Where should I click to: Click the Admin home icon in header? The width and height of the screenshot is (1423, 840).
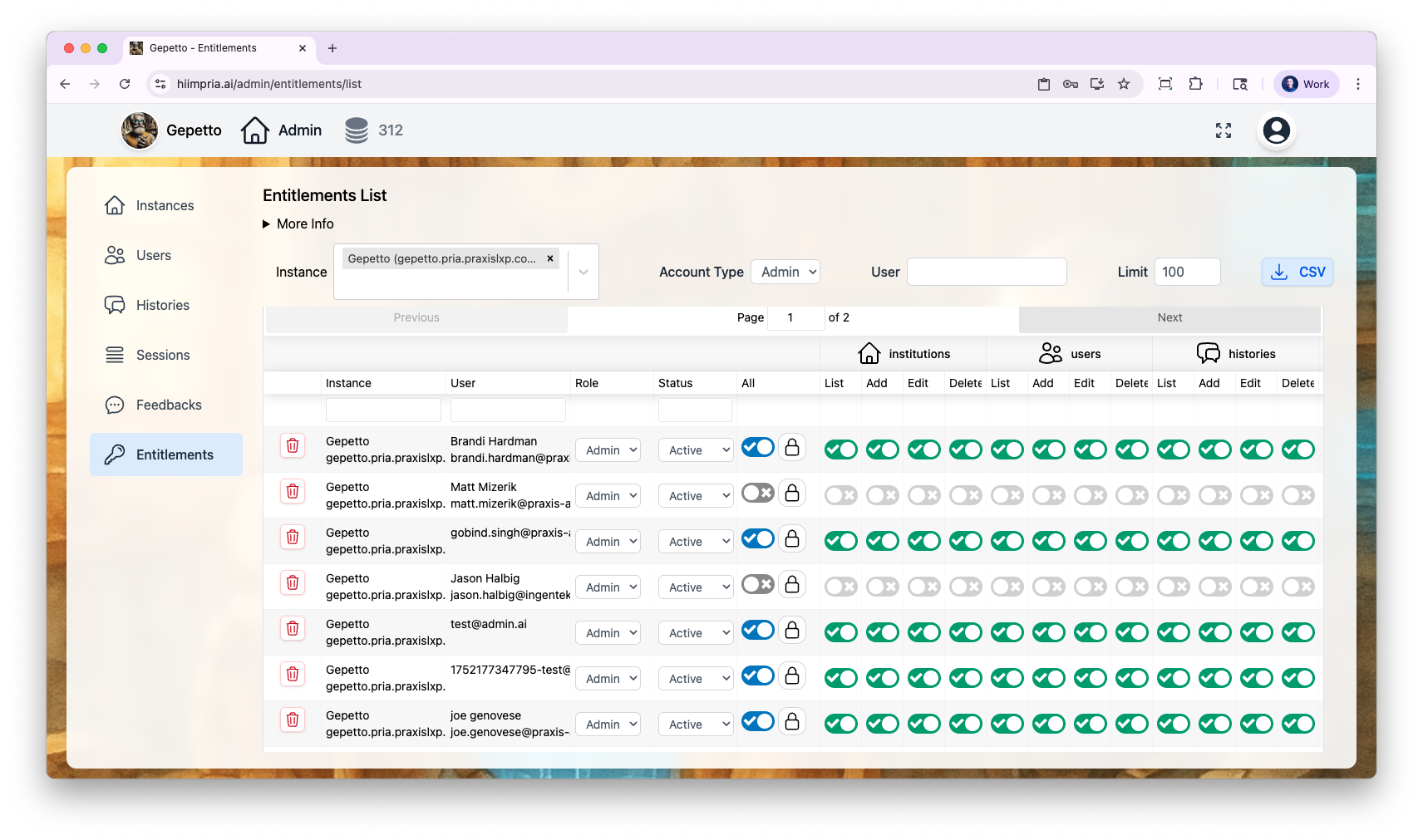tap(255, 130)
